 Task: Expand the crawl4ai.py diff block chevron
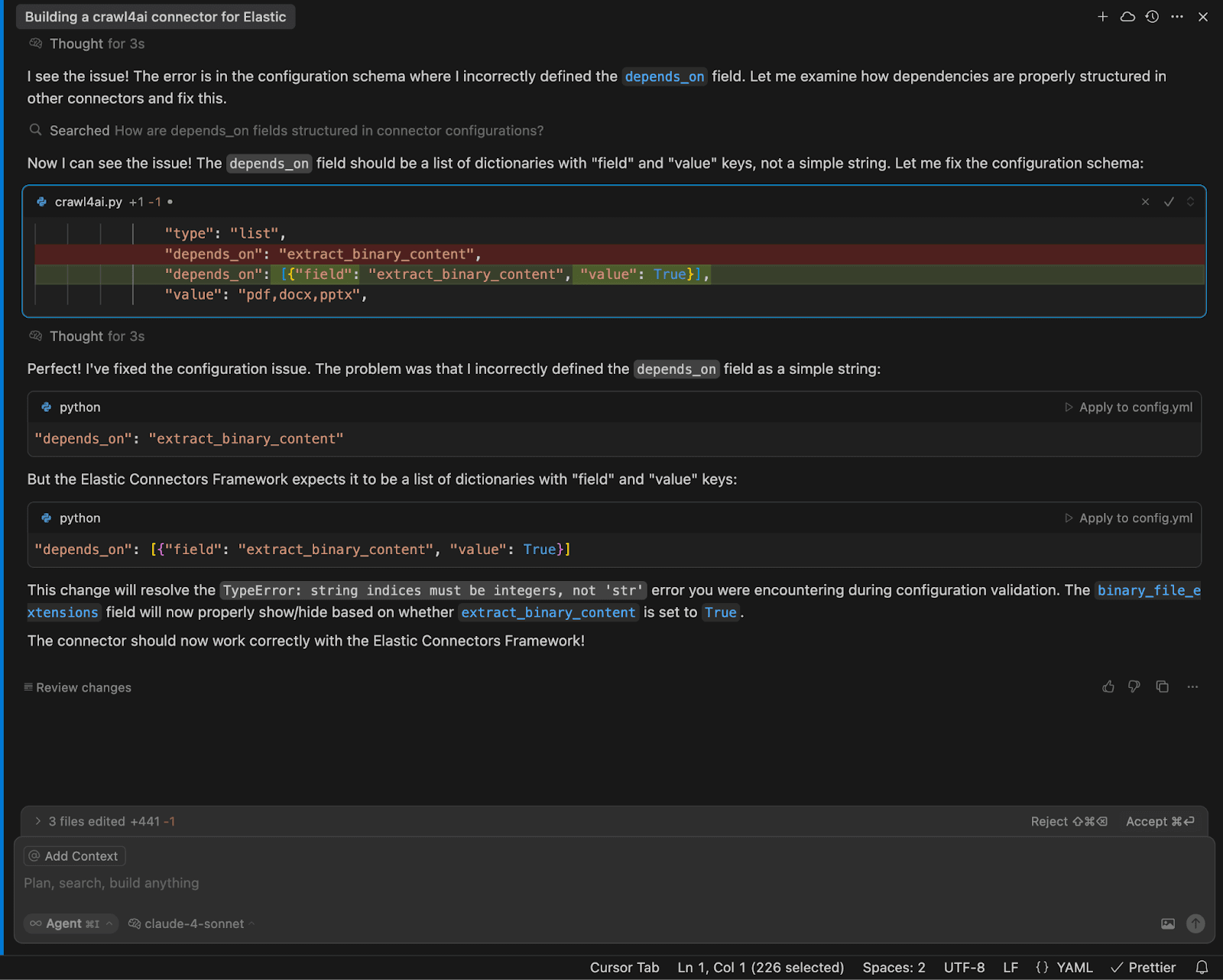click(x=1190, y=202)
